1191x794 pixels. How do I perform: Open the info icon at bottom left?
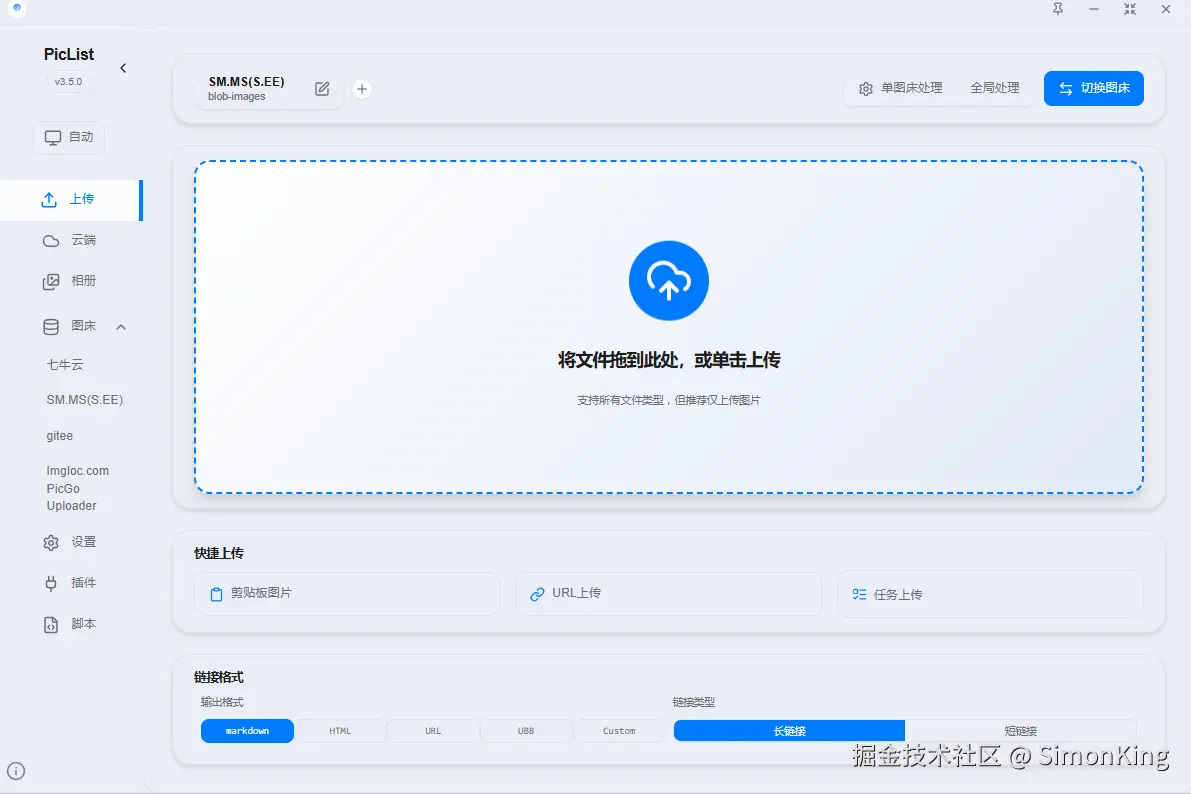click(x=16, y=771)
